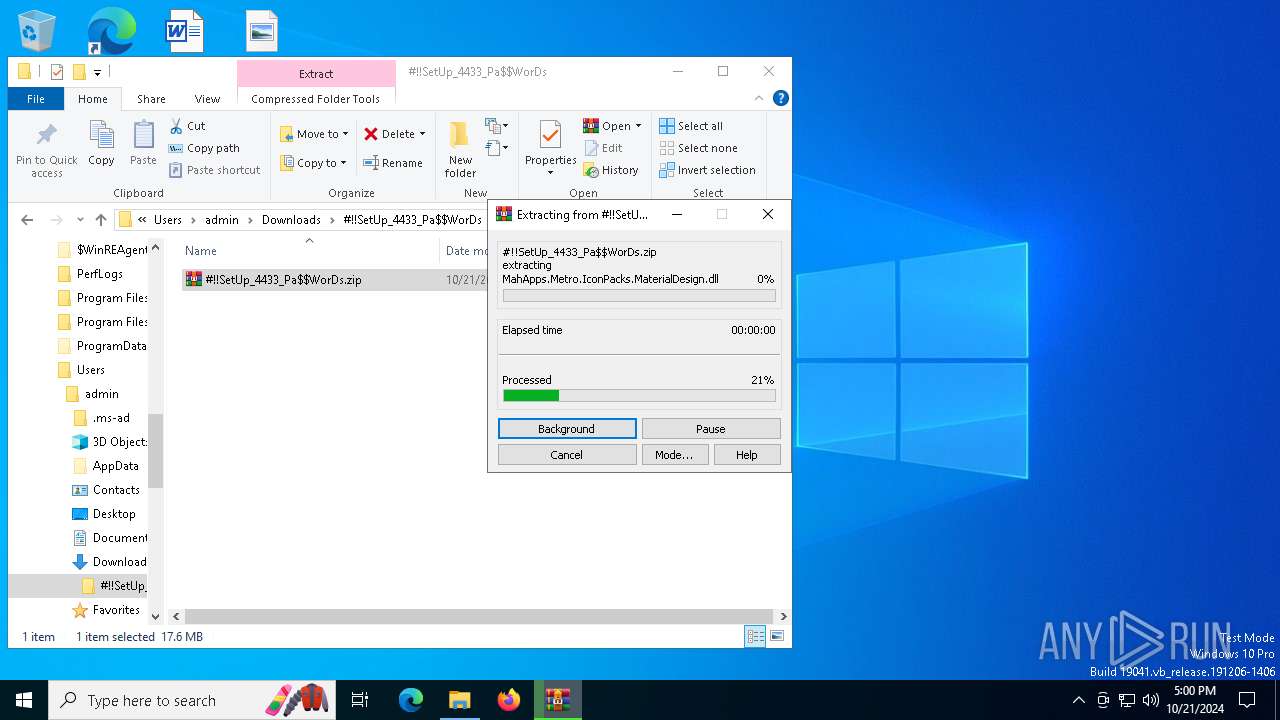This screenshot has width=1280, height=720.
Task: Click Copy path in Clipboard group
Action: [204, 148]
